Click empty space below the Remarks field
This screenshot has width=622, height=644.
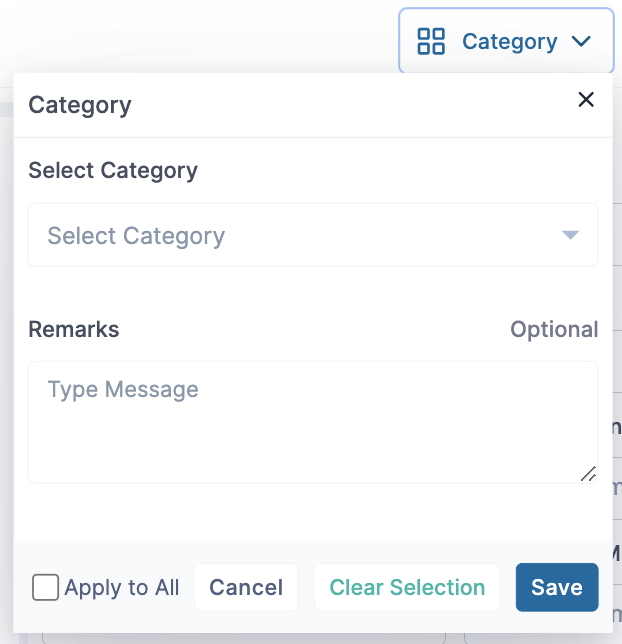click(312, 514)
